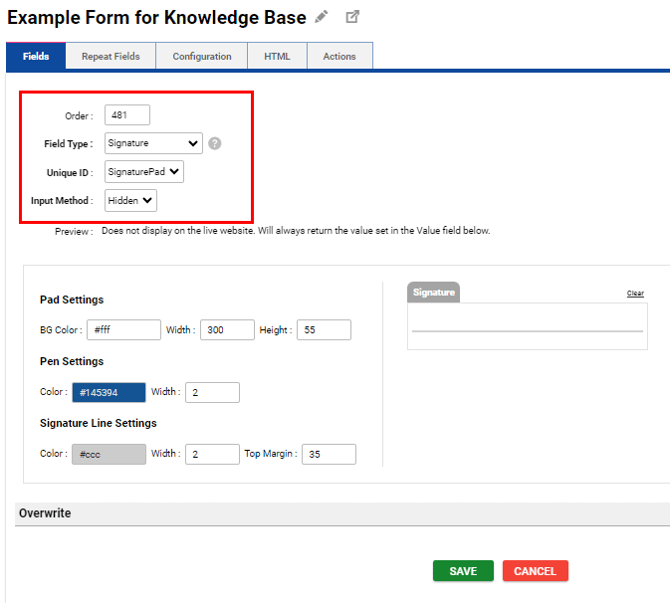Open the Unique ID dropdown
This screenshot has width=670, height=603.
pos(144,172)
